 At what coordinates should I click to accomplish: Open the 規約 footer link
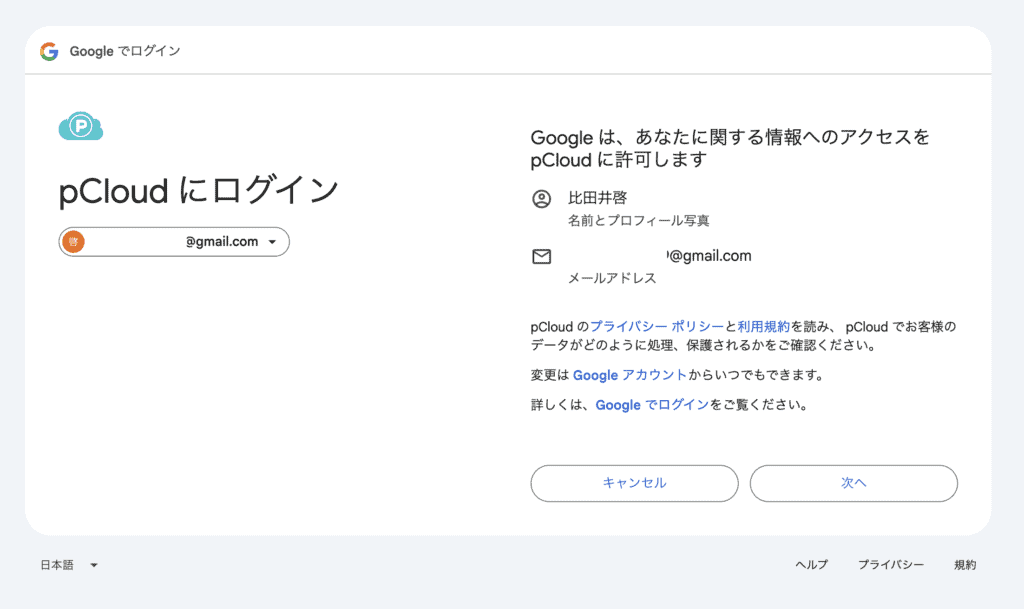[965, 565]
